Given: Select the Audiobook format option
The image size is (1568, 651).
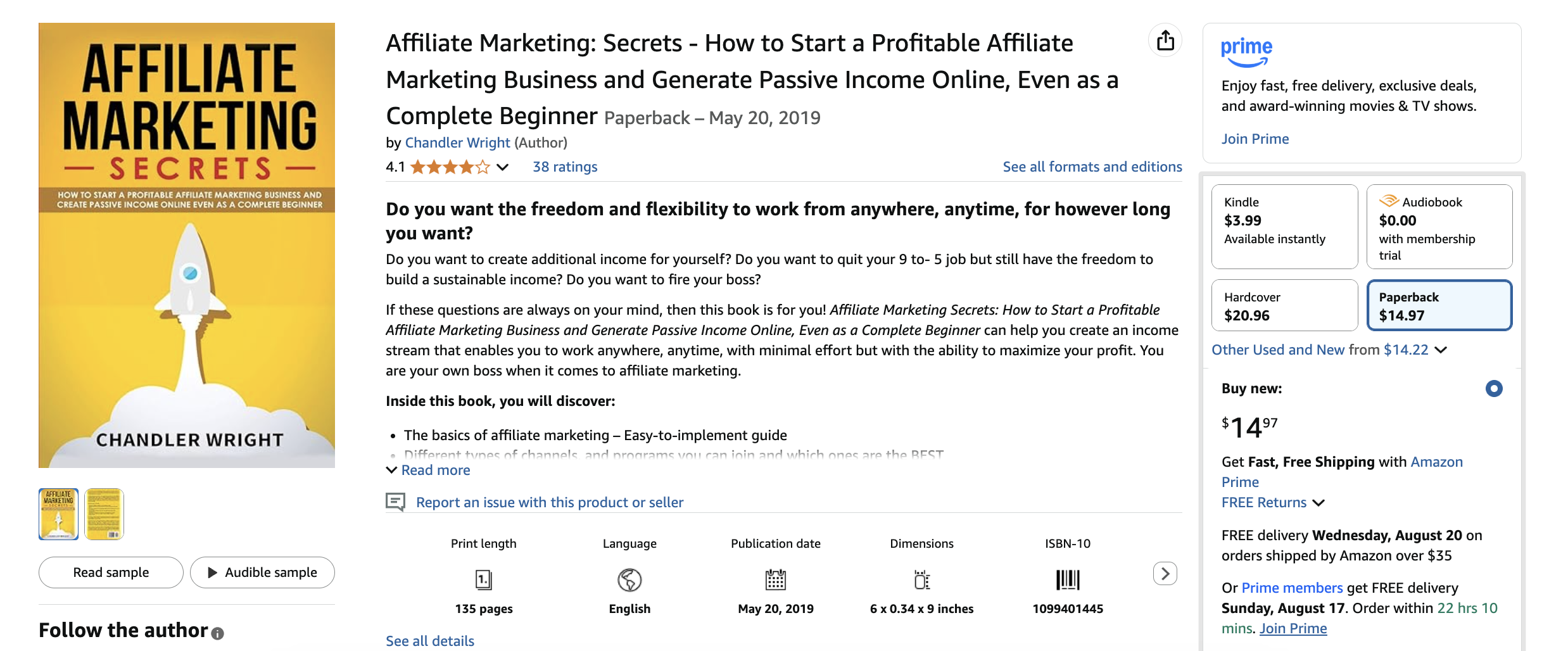Looking at the screenshot, I should pos(1439,227).
